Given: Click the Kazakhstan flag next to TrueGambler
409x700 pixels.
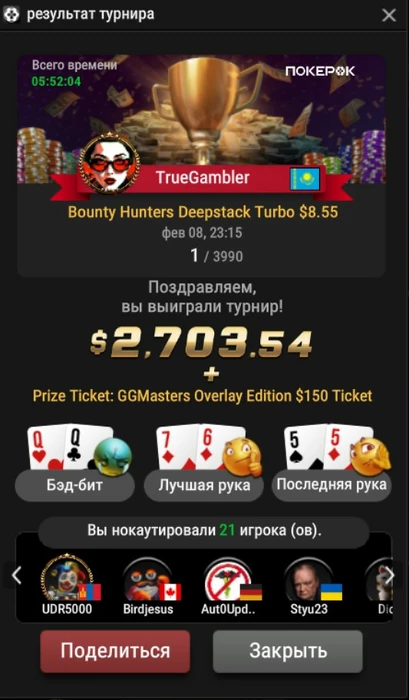Looking at the screenshot, I should [x=305, y=179].
